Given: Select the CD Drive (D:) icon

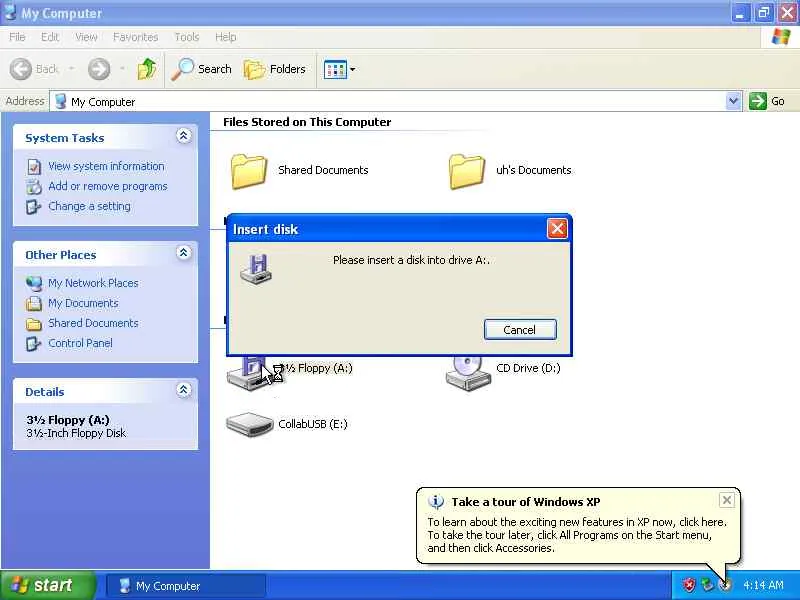Looking at the screenshot, I should tap(468, 373).
